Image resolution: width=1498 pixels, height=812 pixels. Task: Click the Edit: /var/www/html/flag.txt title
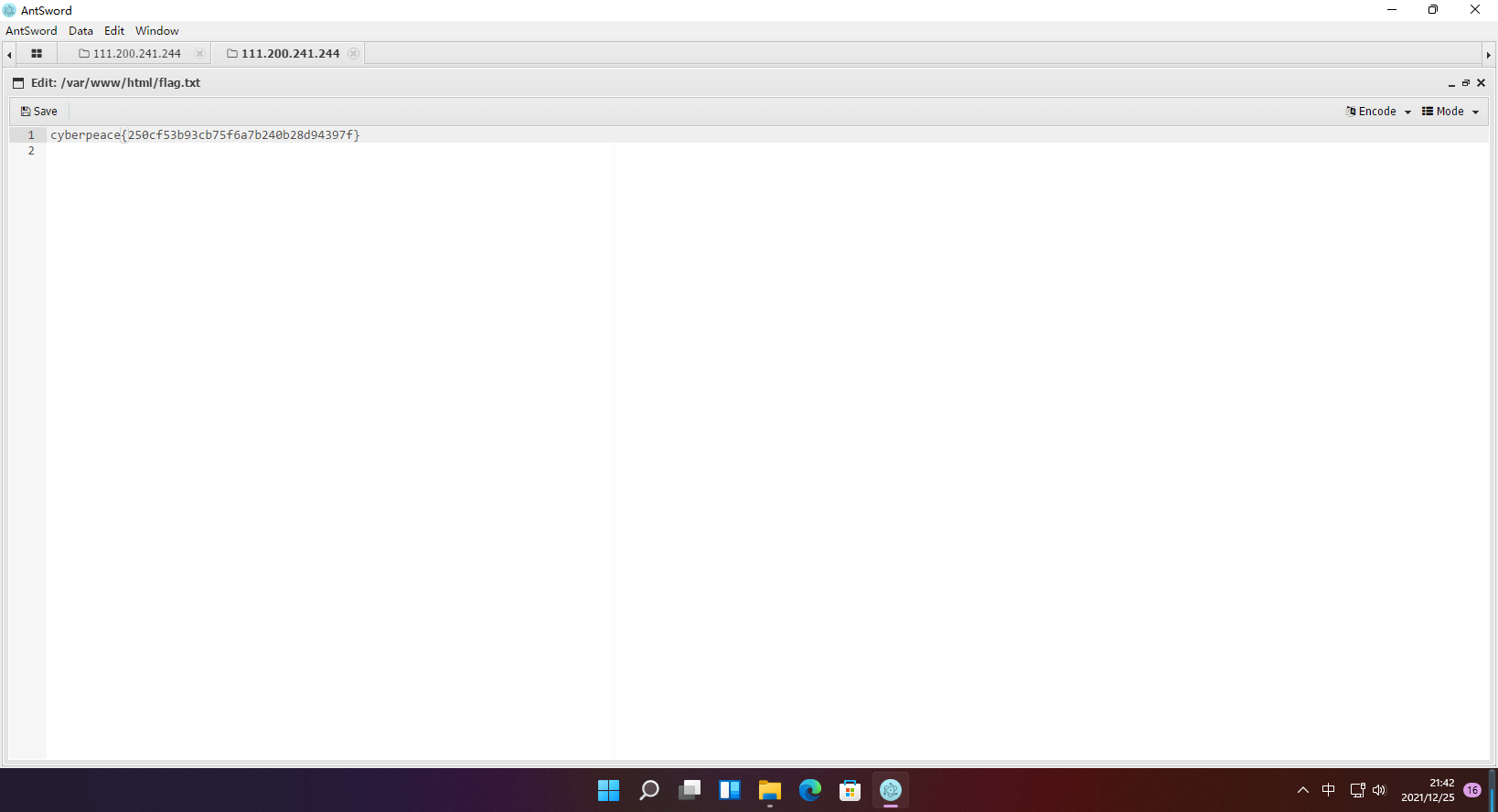pyautogui.click(x=115, y=83)
